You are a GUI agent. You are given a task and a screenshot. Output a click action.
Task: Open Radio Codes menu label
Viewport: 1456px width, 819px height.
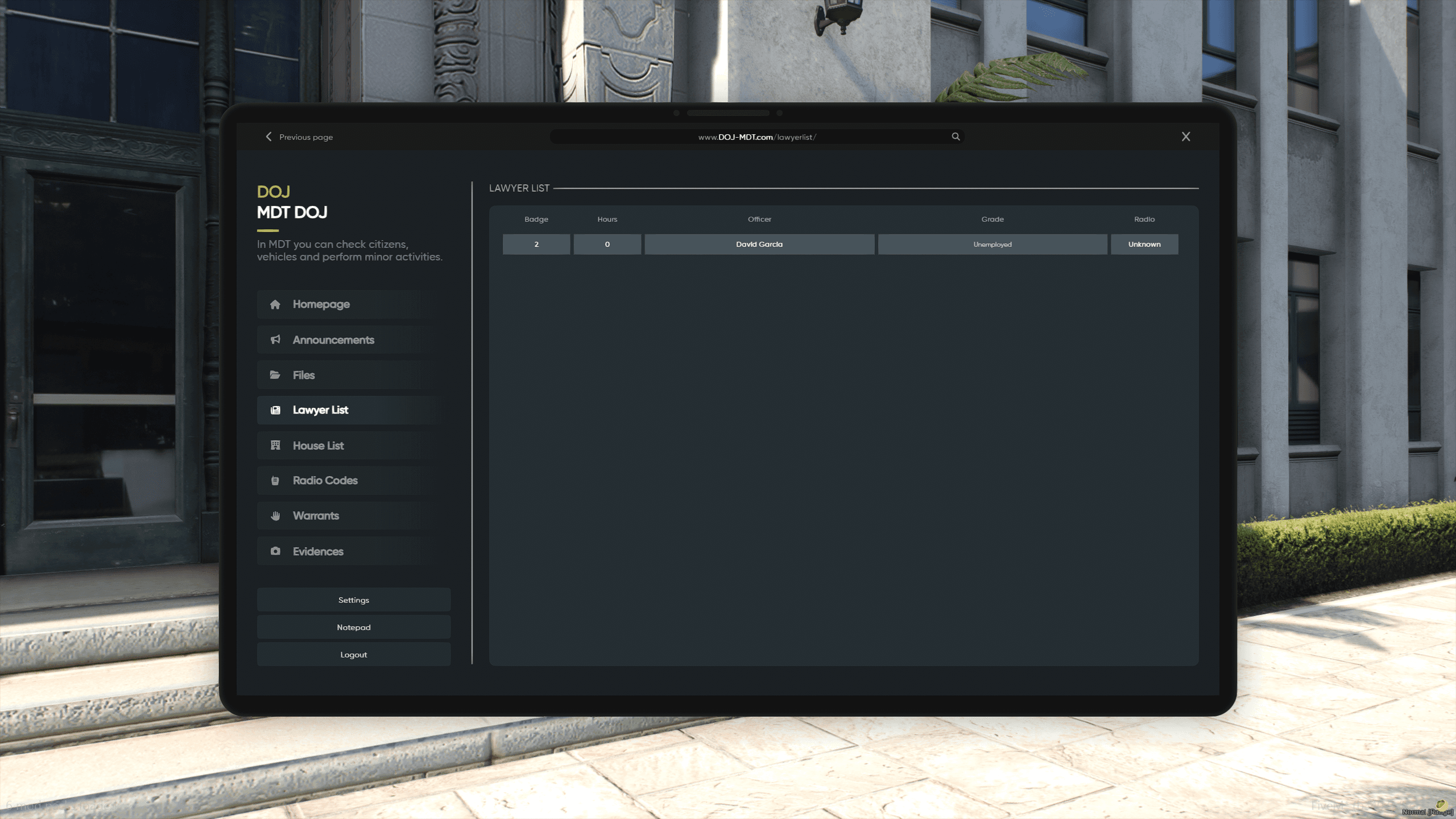point(325,481)
